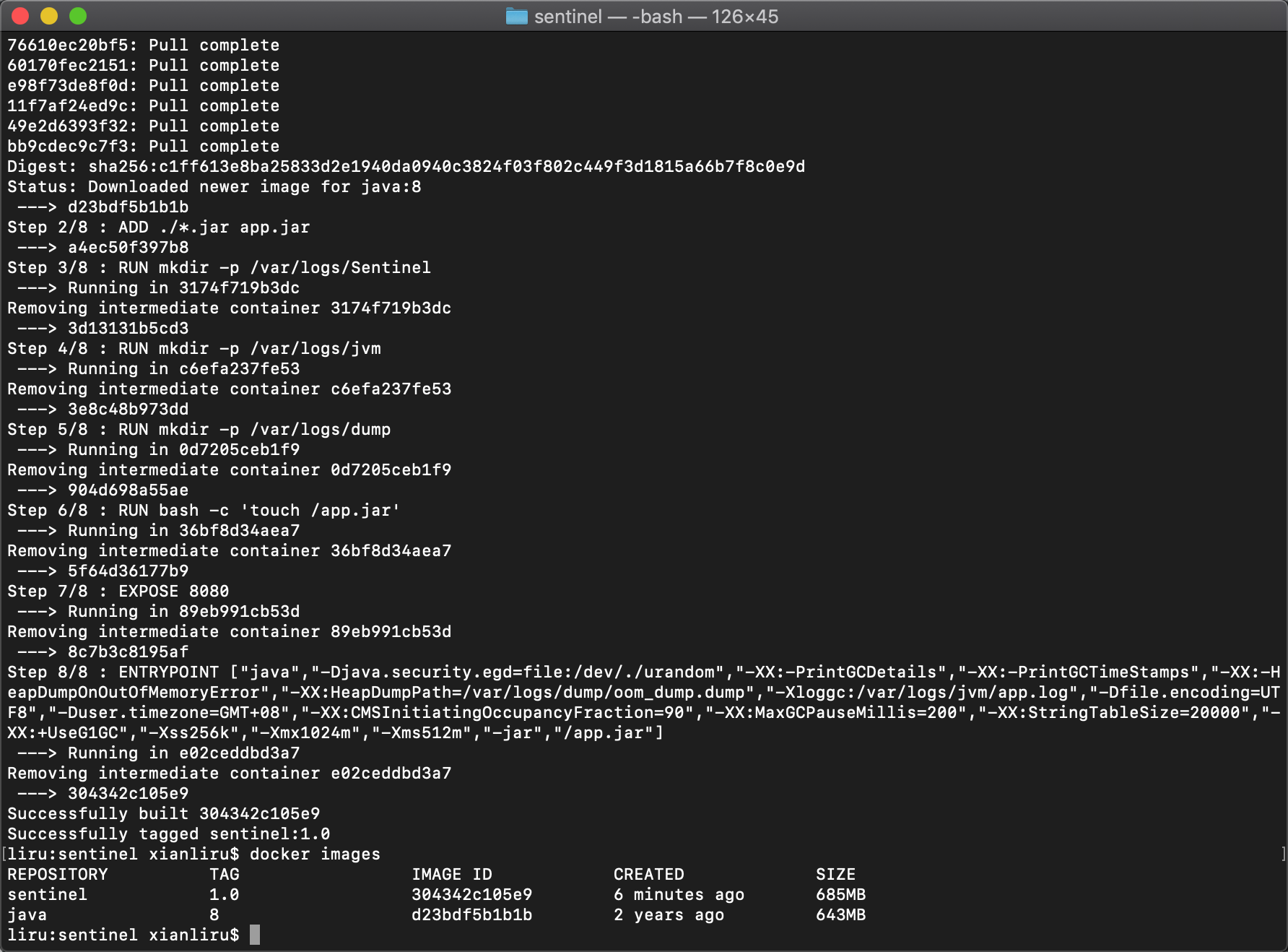Click the CREATED column header text
Image resolution: width=1288 pixels, height=952 pixels.
(x=648, y=874)
